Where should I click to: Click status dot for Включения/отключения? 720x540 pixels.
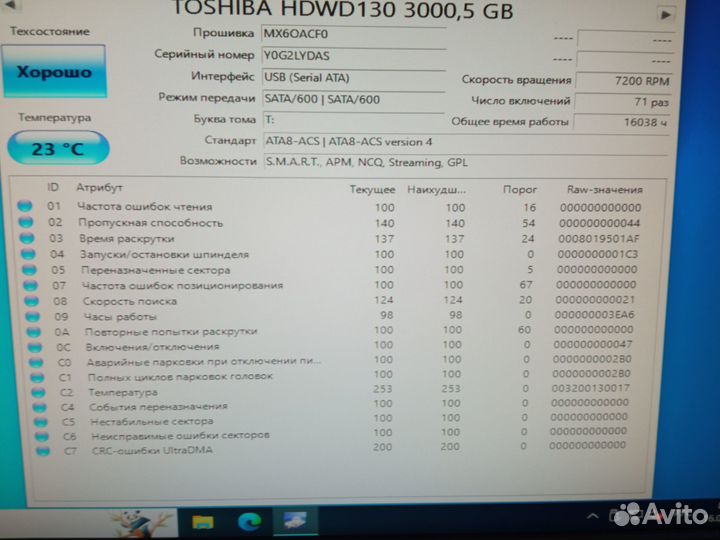pyautogui.click(x=35, y=347)
